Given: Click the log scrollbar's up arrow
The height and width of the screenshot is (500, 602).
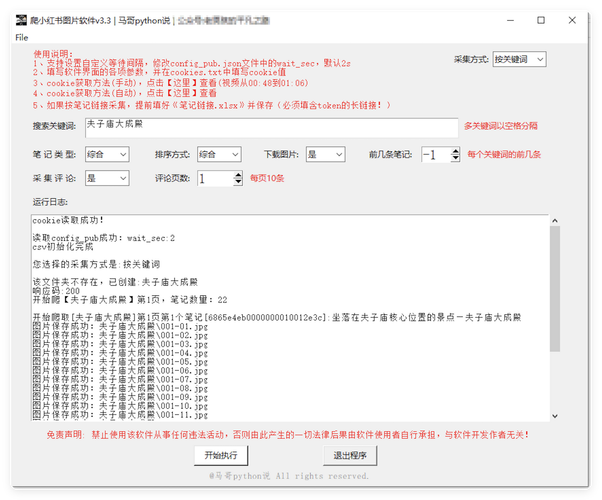Looking at the screenshot, I should click(555, 222).
